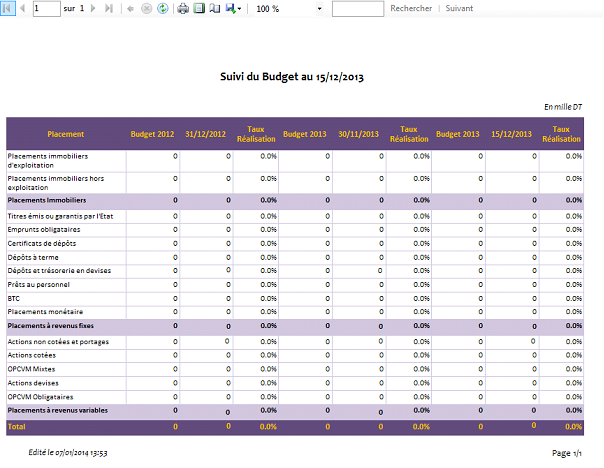
Task: Refresh the report
Action: [x=163, y=8]
